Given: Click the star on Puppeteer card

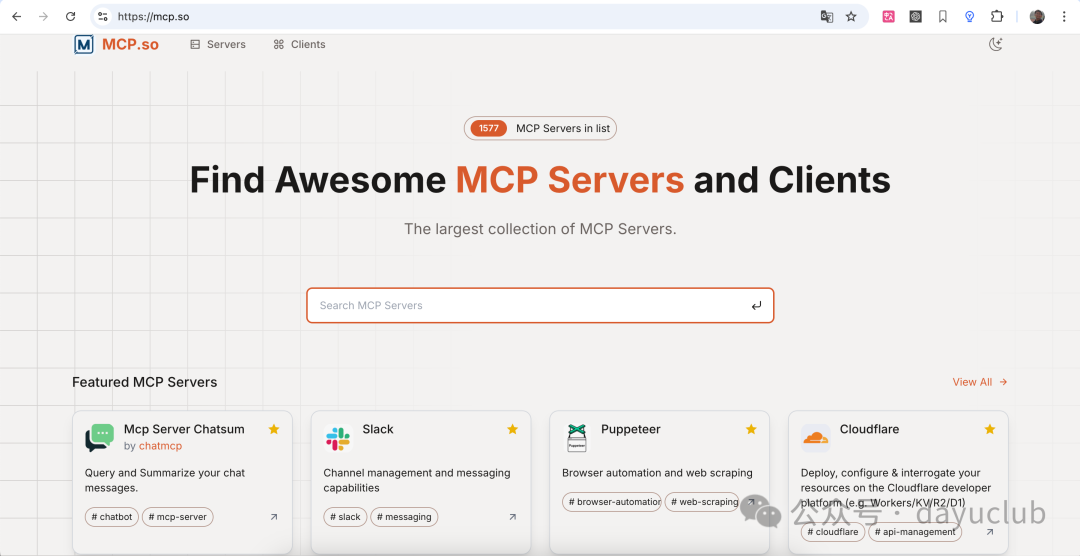Looking at the screenshot, I should 751,429.
